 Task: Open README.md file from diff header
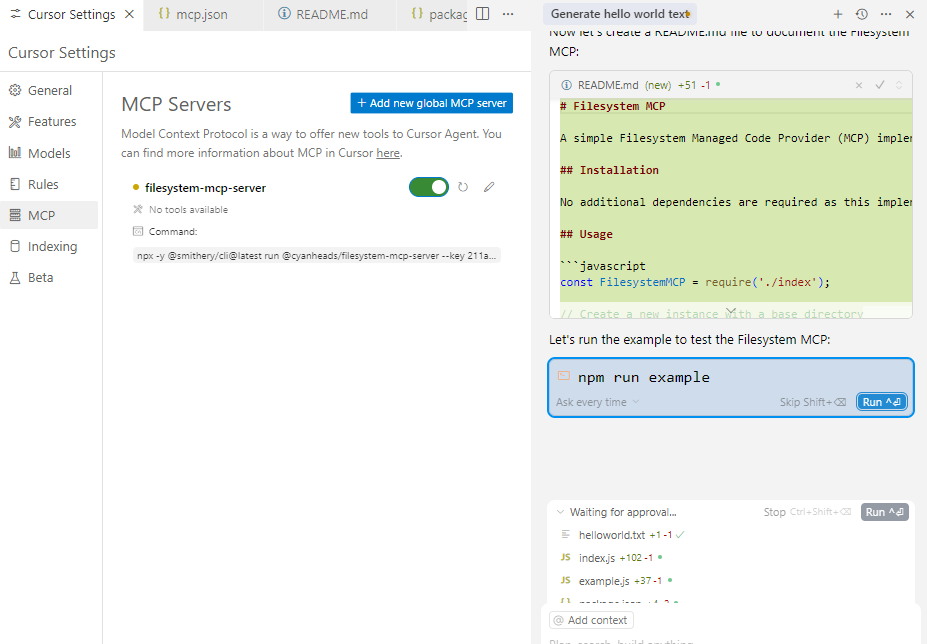(x=608, y=85)
